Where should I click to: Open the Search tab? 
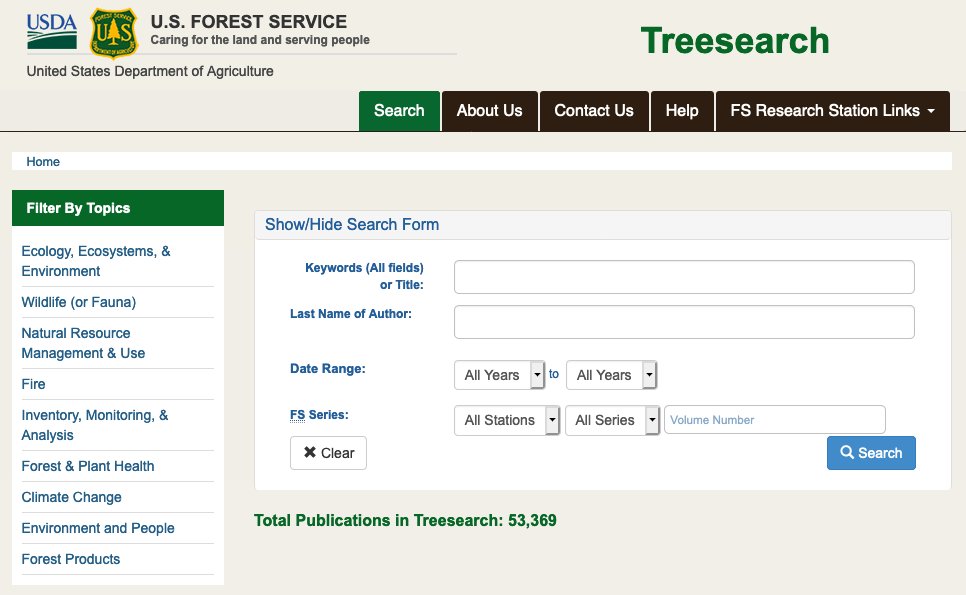399,111
